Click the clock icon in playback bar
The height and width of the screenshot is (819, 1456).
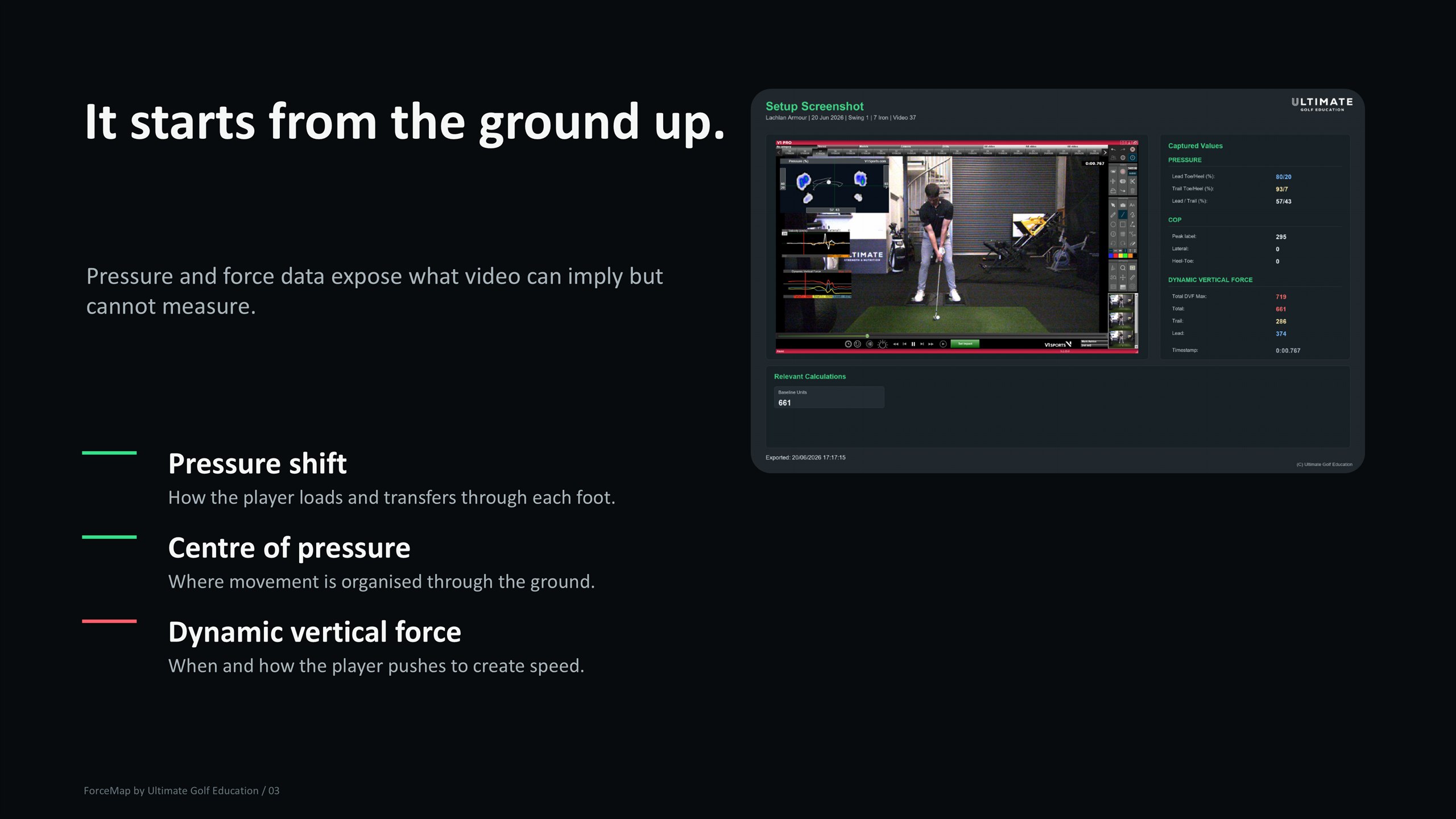(848, 344)
